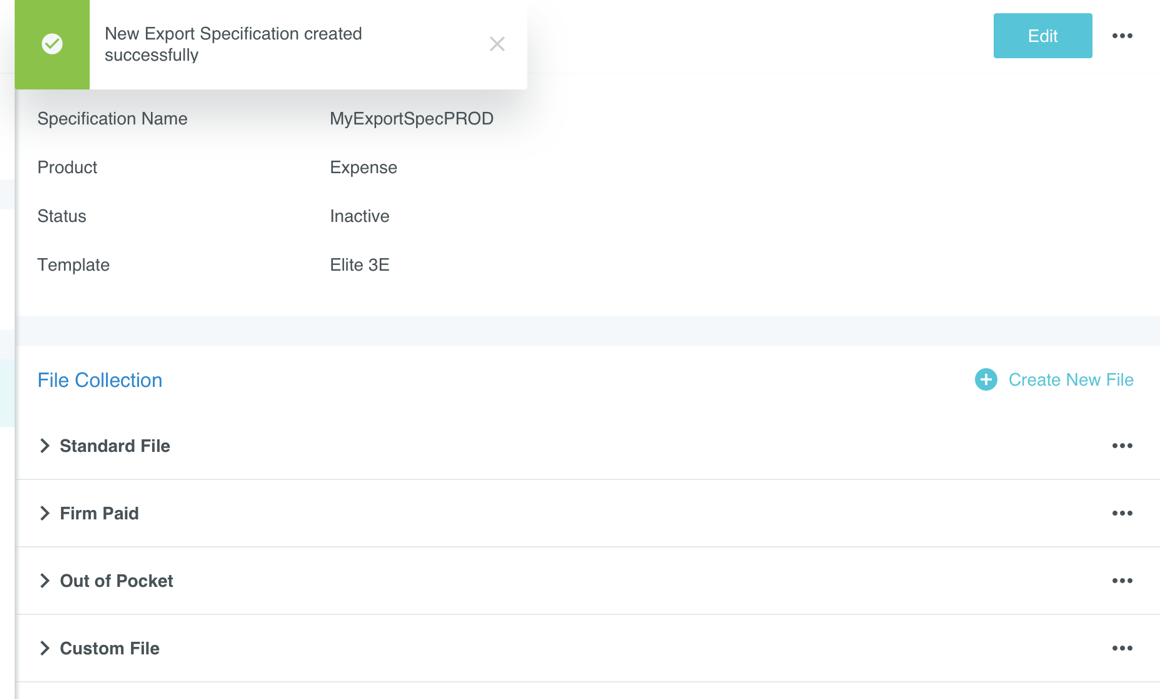Click the plus icon for Create New File

tap(986, 380)
